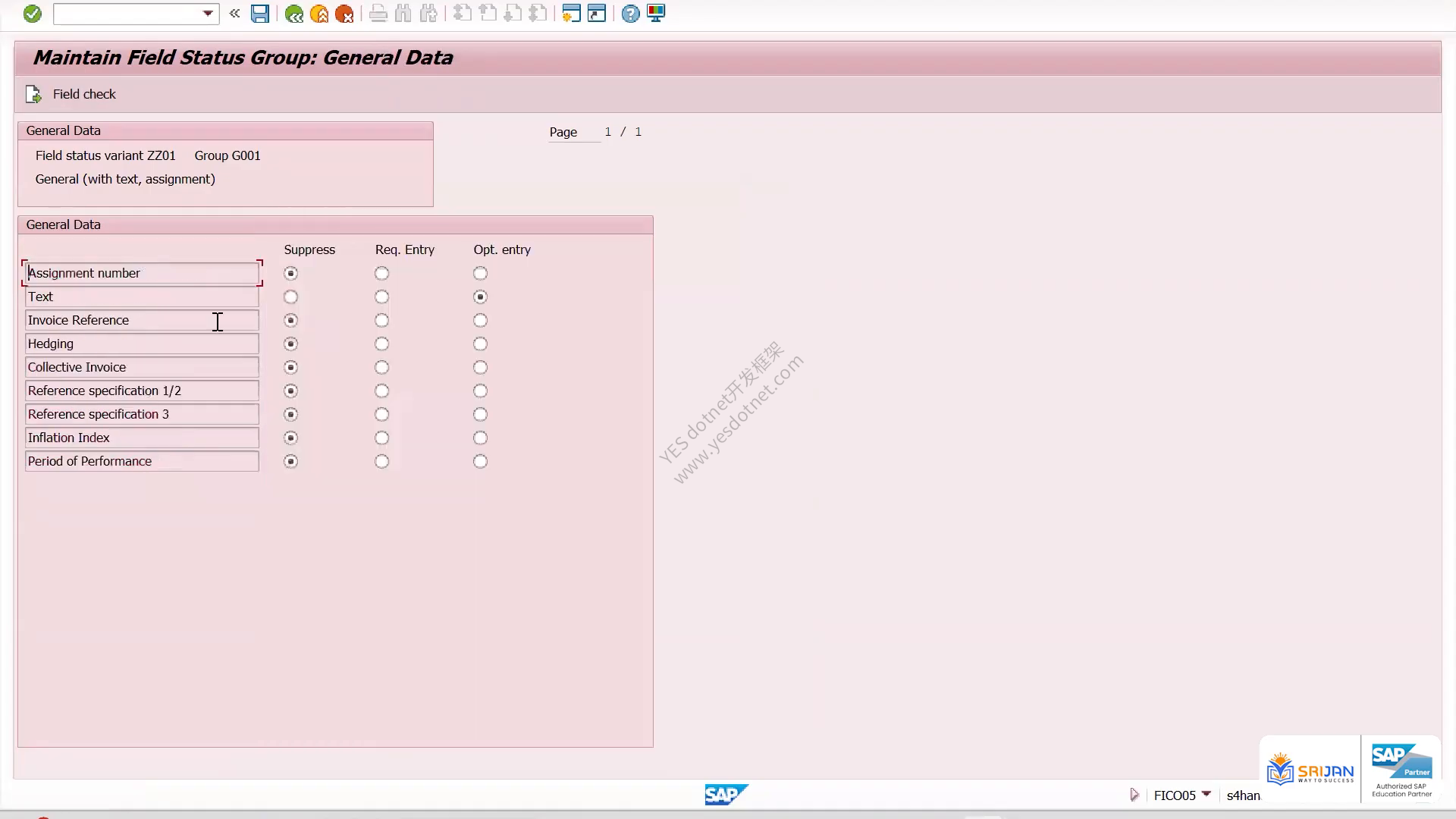Choose Opt. entry for Period of Performance
This screenshot has width=1456, height=819.
[480, 461]
